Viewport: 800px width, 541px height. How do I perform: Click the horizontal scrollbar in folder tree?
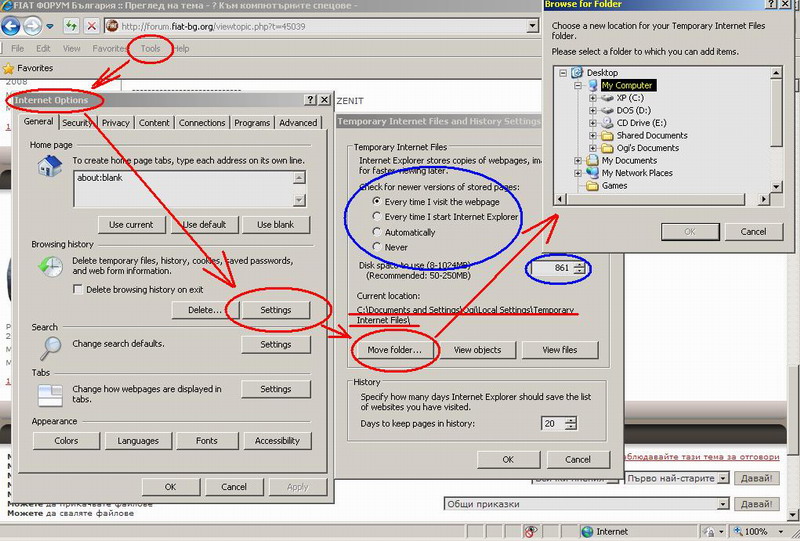[662, 199]
